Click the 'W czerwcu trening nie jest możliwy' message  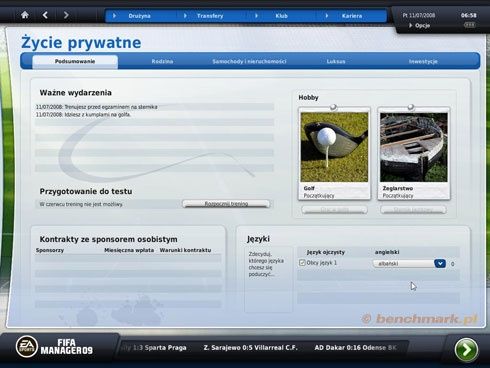(81, 204)
